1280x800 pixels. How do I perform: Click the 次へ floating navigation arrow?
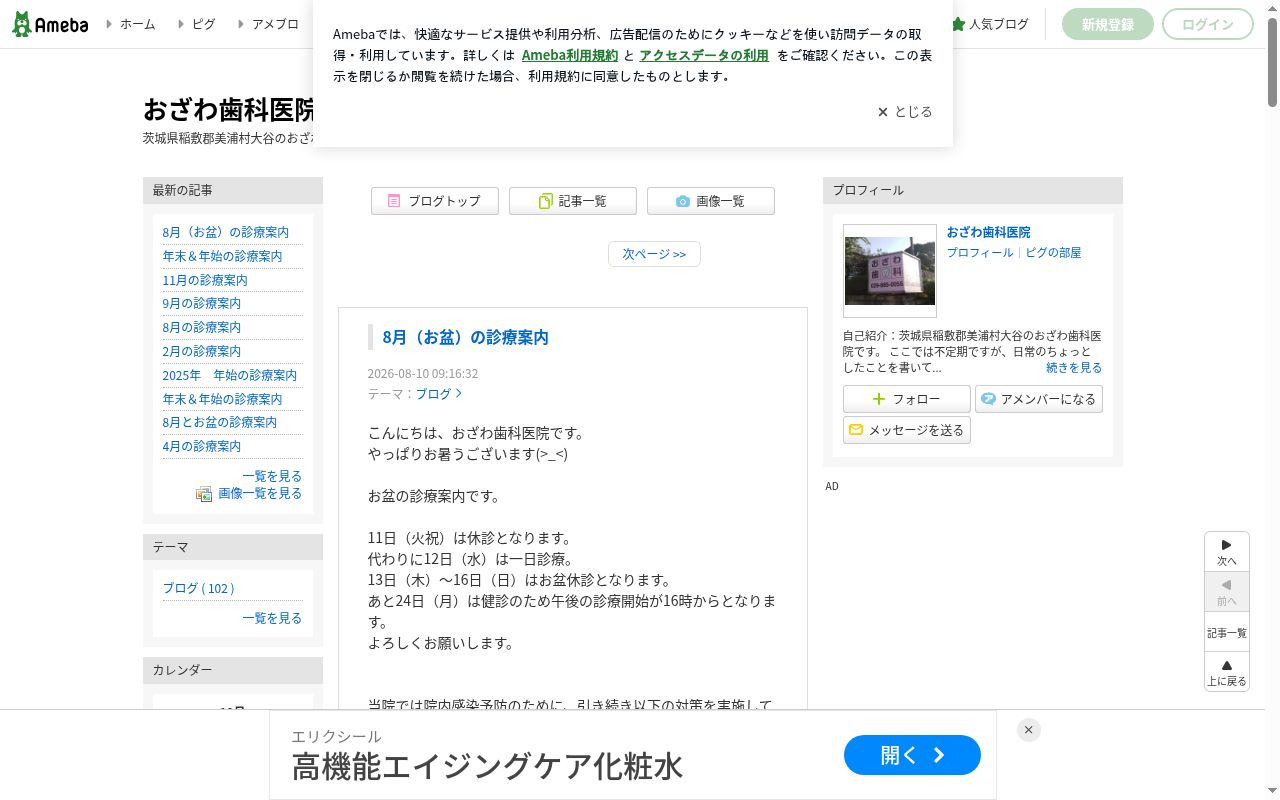coord(1227,552)
